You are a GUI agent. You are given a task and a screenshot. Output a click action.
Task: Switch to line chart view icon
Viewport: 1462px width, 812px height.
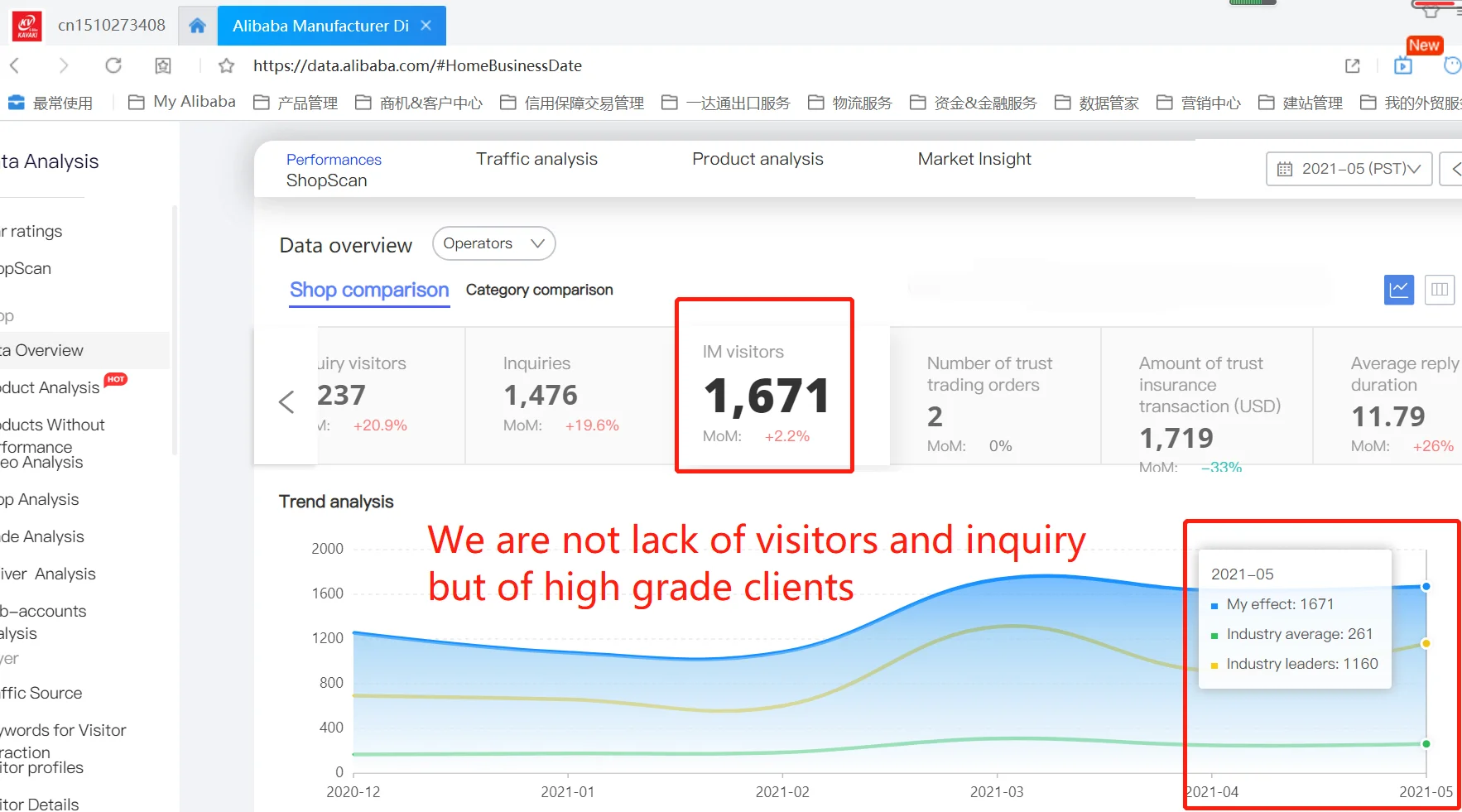tap(1398, 290)
